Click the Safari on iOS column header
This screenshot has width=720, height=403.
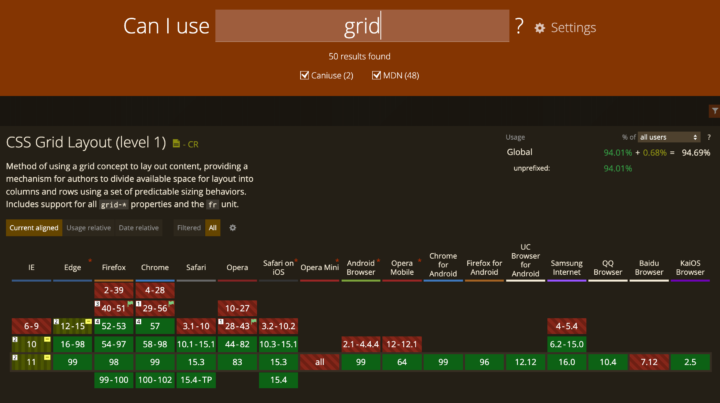(278, 267)
